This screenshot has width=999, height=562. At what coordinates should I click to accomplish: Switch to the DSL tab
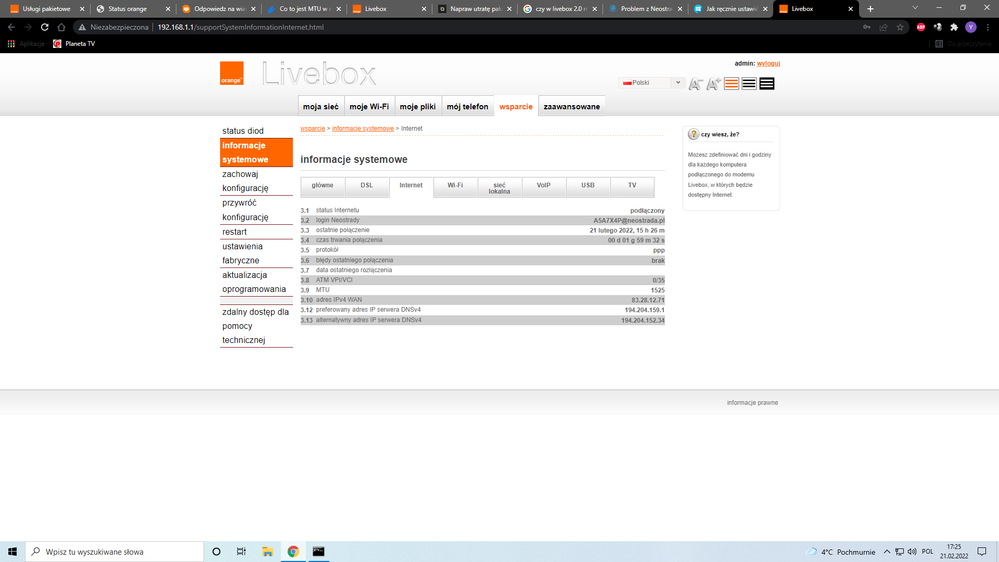(367, 185)
